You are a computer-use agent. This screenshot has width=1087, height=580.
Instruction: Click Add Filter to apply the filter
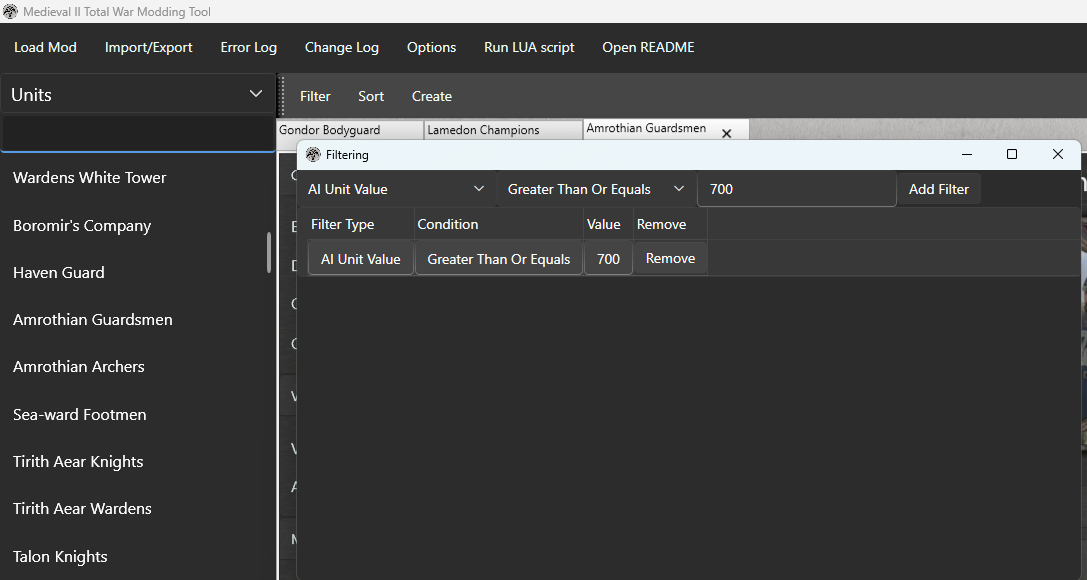click(939, 188)
